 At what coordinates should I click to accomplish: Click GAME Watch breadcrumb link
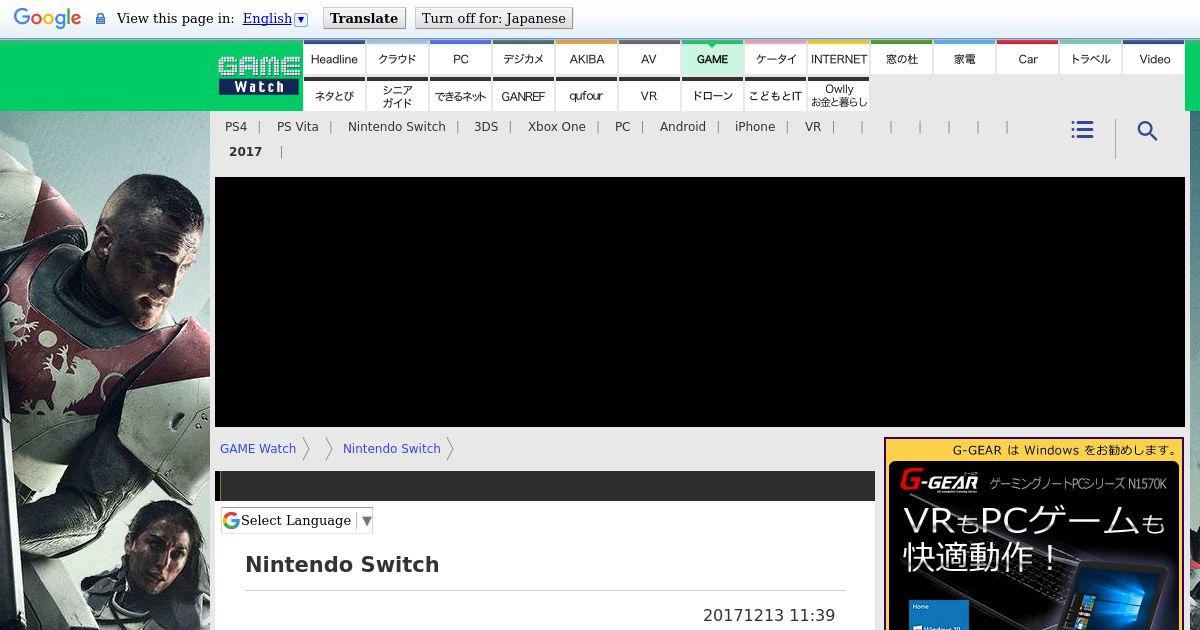click(x=258, y=449)
